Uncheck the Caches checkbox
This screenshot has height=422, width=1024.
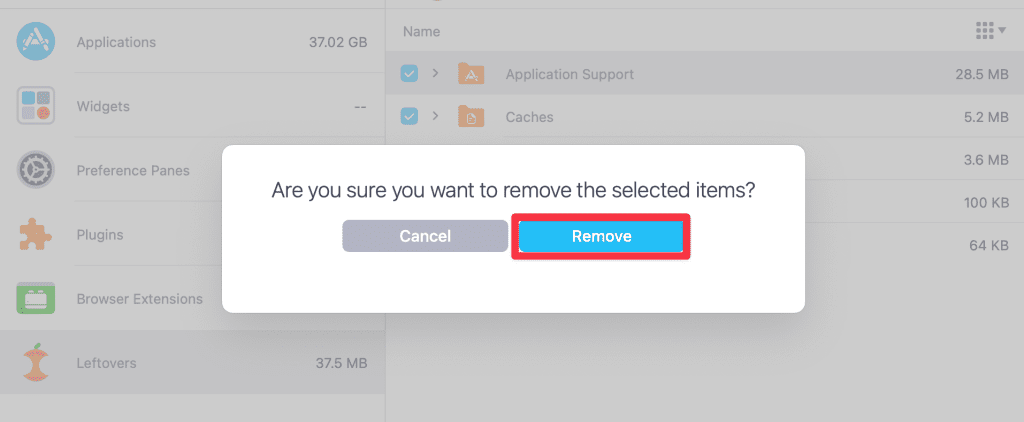coord(409,117)
